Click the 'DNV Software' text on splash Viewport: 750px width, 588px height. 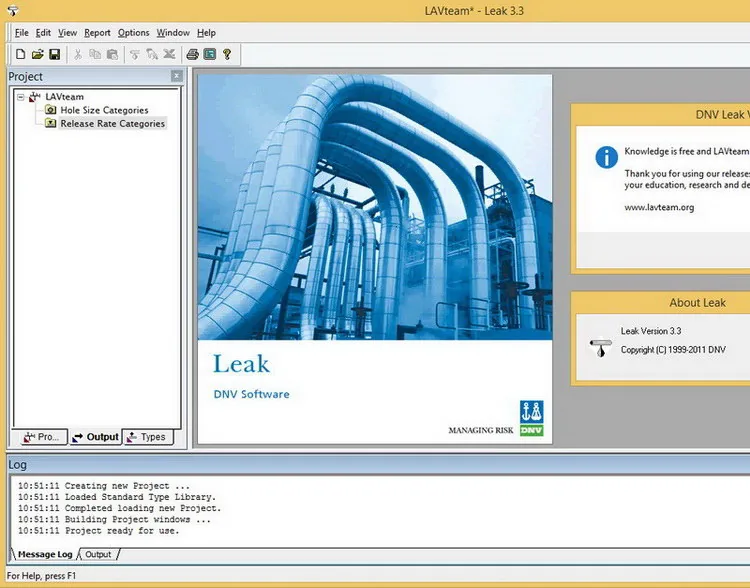[x=251, y=394]
